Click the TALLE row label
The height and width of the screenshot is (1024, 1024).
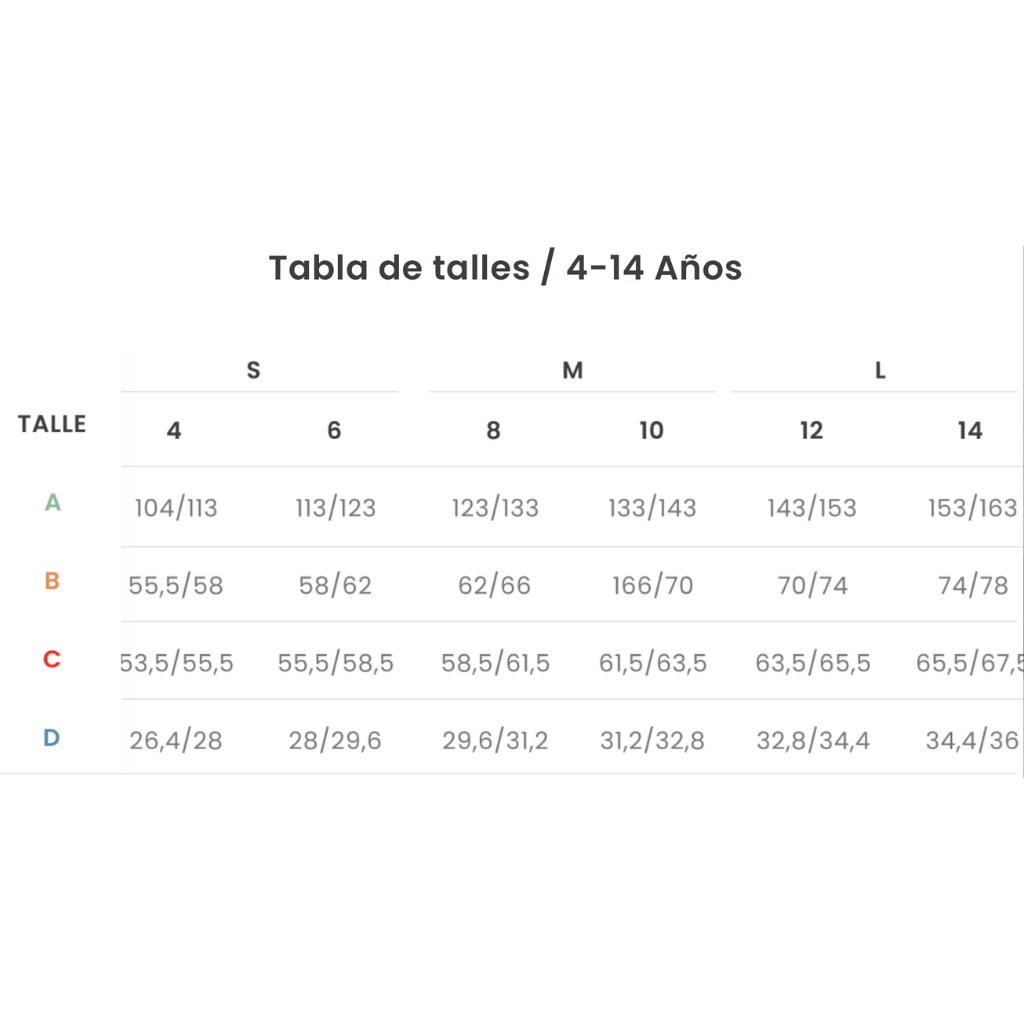pyautogui.click(x=52, y=424)
